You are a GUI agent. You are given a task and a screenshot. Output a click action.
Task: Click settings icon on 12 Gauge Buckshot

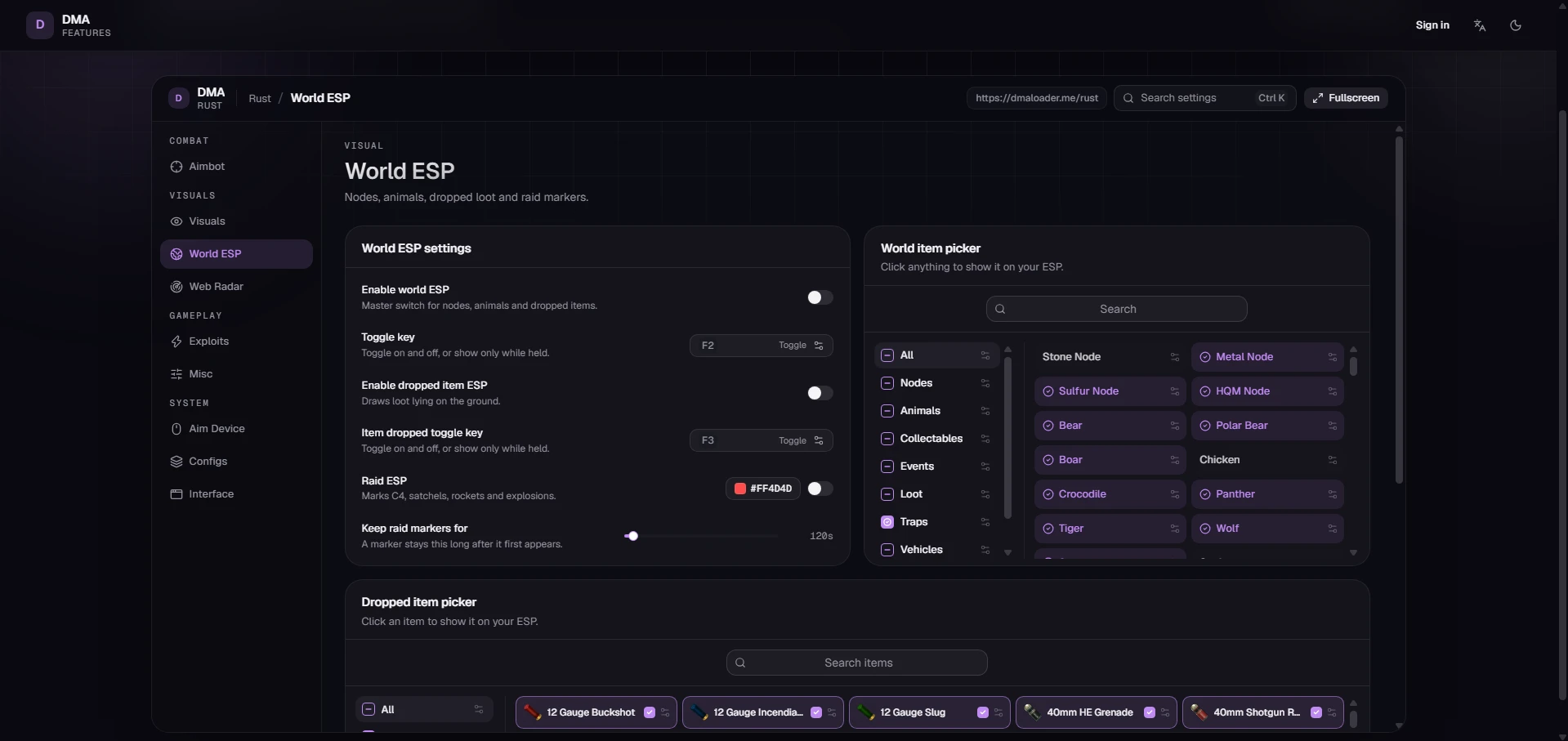pyautogui.click(x=665, y=712)
